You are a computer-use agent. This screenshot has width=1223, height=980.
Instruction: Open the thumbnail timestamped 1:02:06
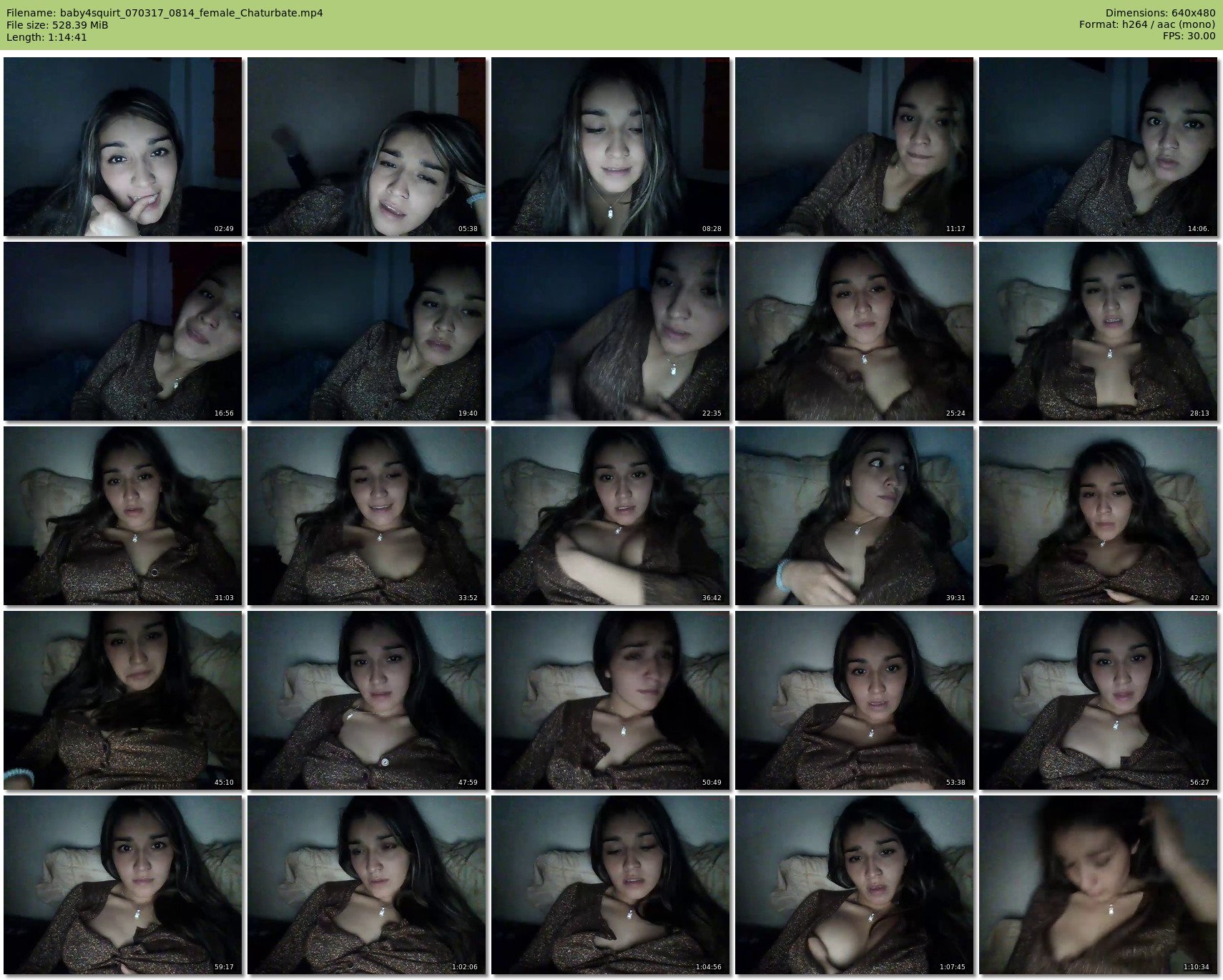367,885
